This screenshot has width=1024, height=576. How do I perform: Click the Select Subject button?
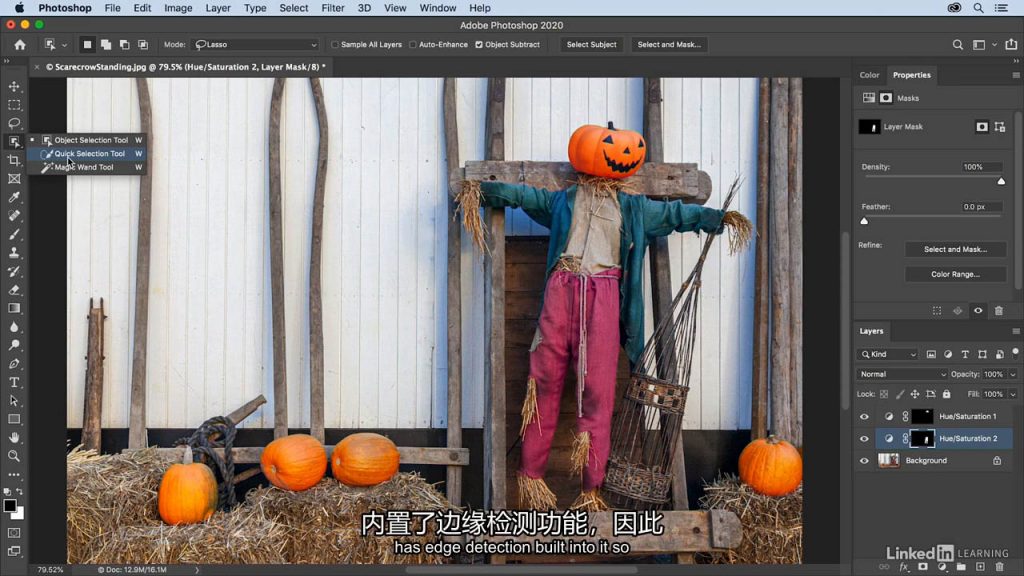591,44
